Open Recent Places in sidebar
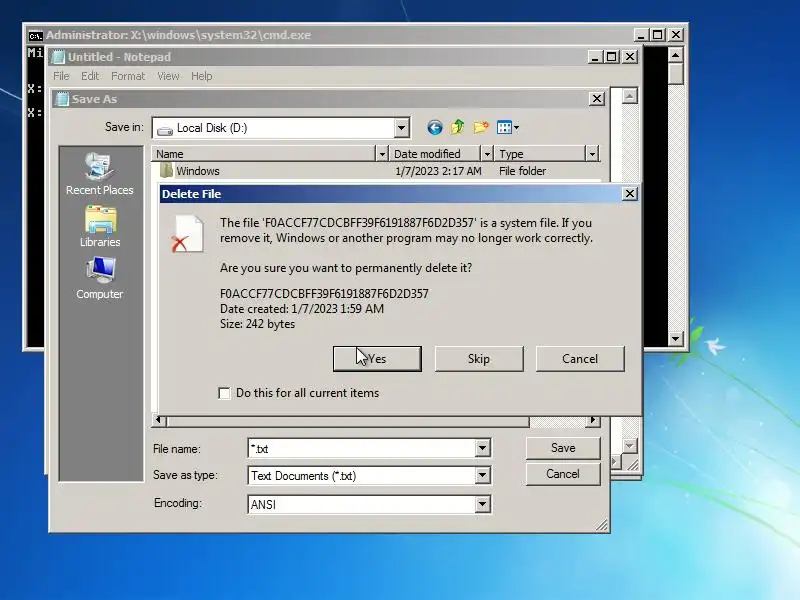This screenshot has height=600, width=800. (x=99, y=173)
